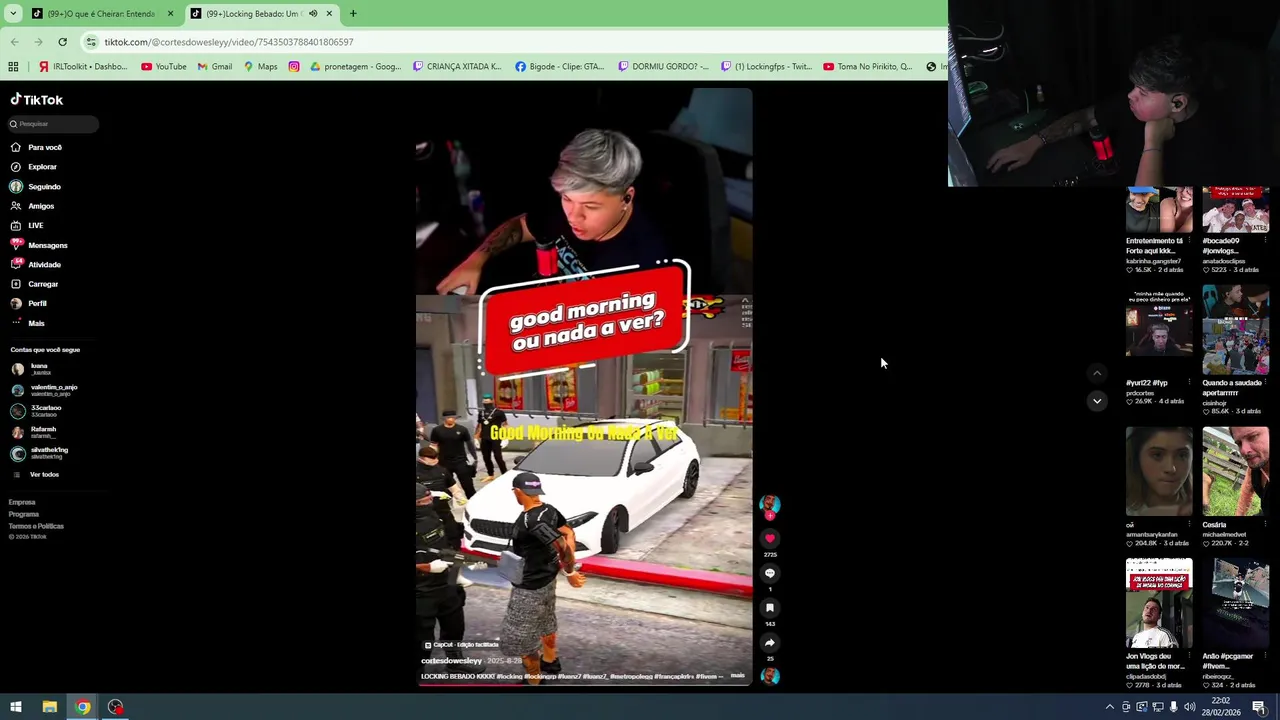Viewport: 1280px width, 720px height.
Task: View site information icon in address bar
Action: (x=91, y=42)
